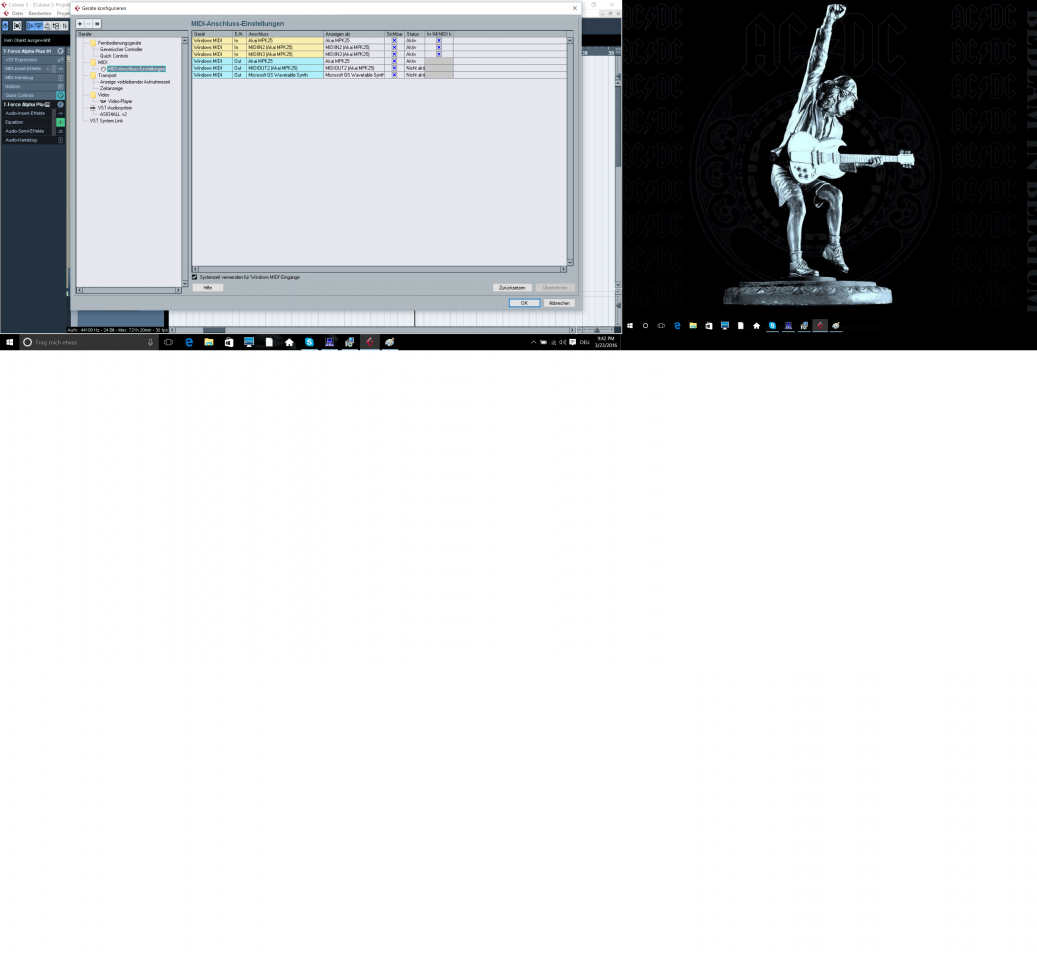1037x960 pixels.
Task: Toggle Sichtbar for Akai MPK25 output
Action: (x=395, y=61)
